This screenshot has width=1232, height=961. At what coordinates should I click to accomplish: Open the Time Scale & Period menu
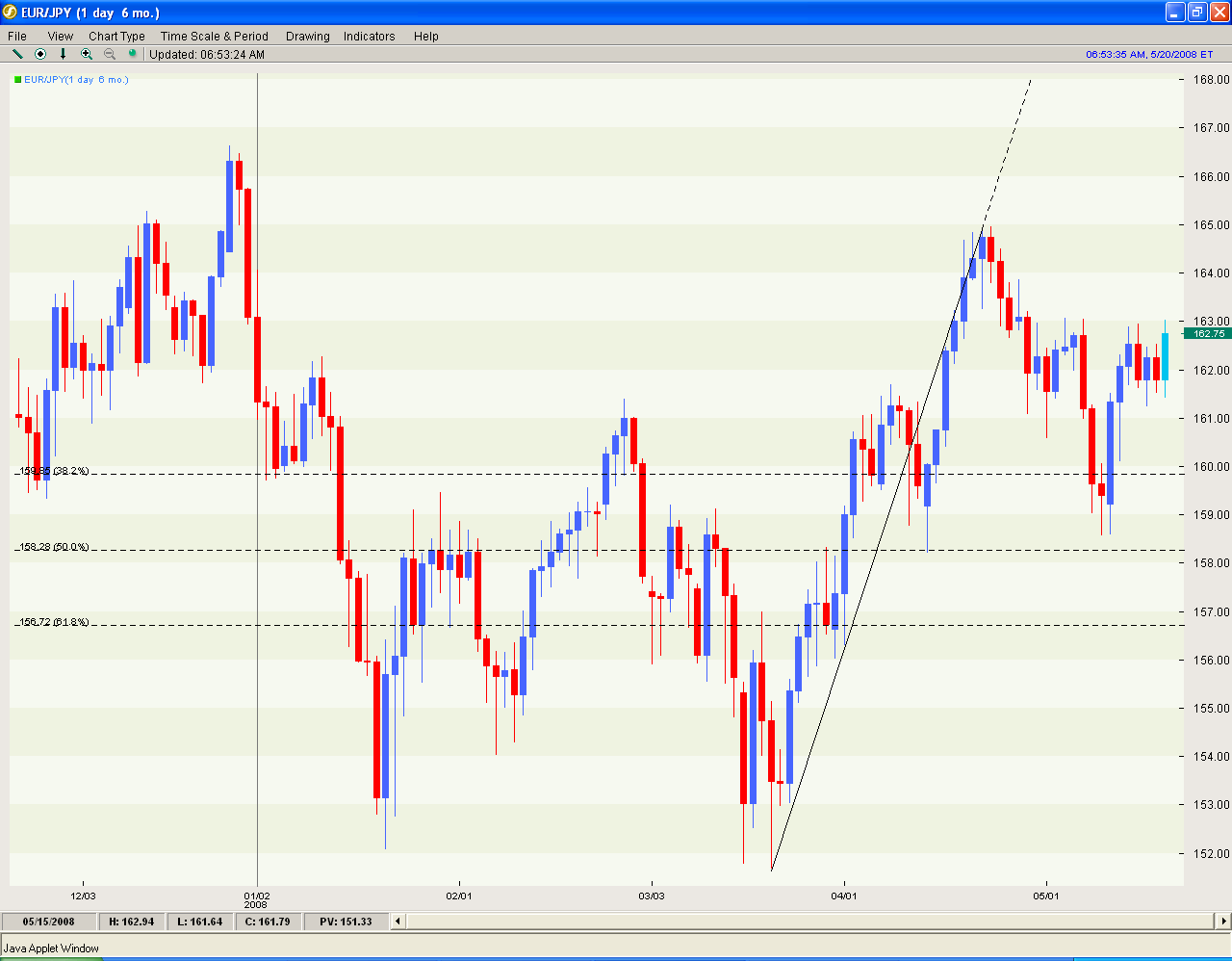click(215, 37)
